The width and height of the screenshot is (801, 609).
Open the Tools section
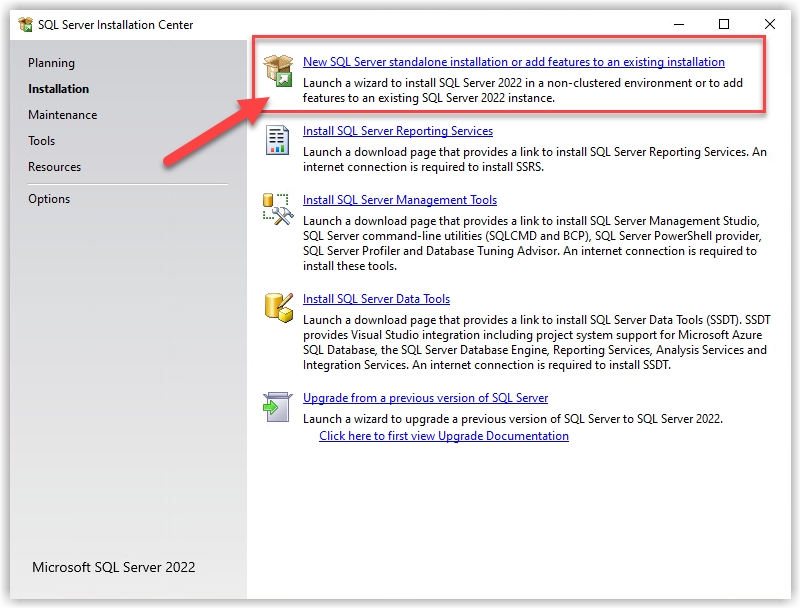[x=41, y=141]
